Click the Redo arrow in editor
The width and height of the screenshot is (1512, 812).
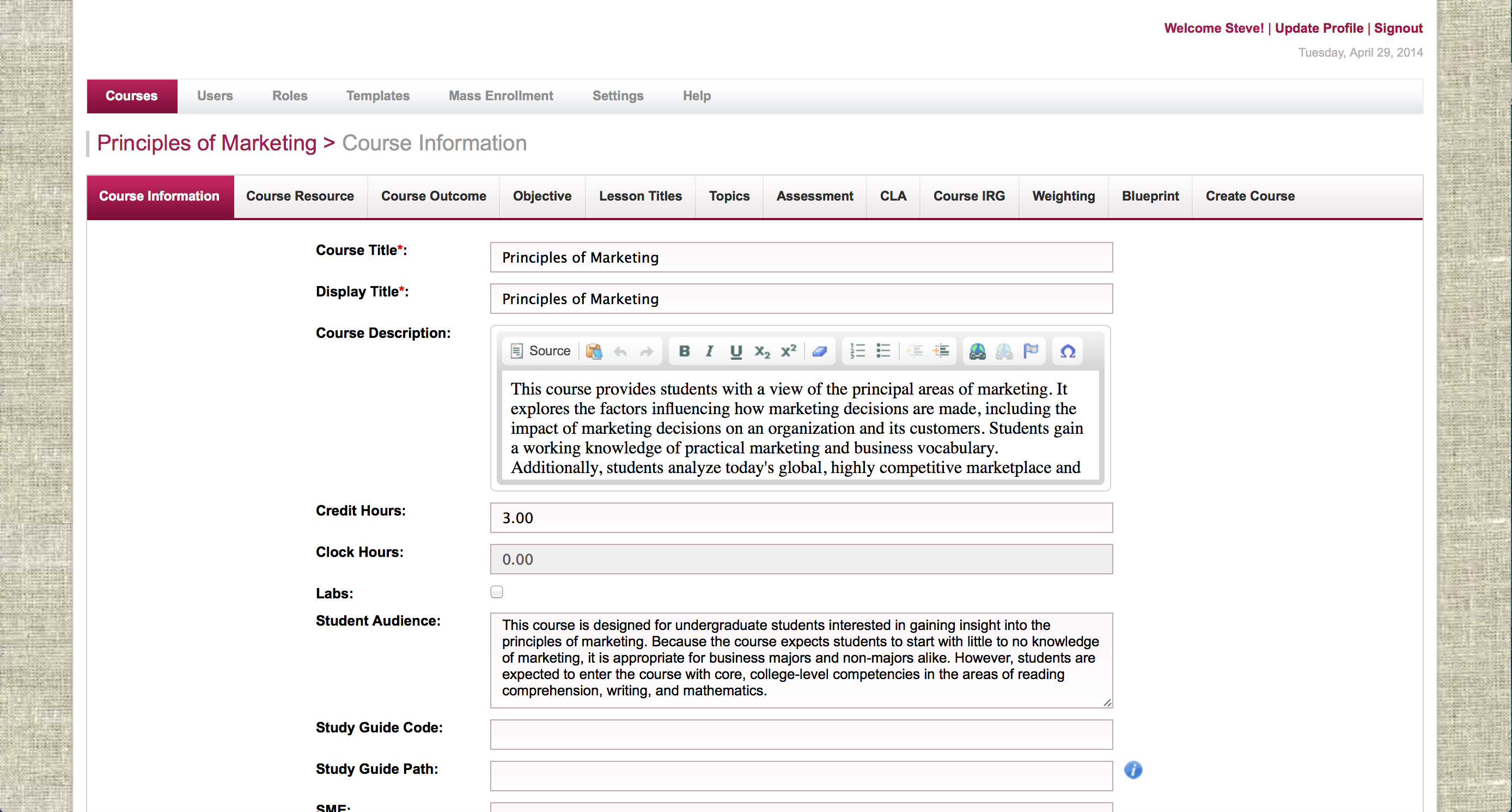(x=646, y=351)
